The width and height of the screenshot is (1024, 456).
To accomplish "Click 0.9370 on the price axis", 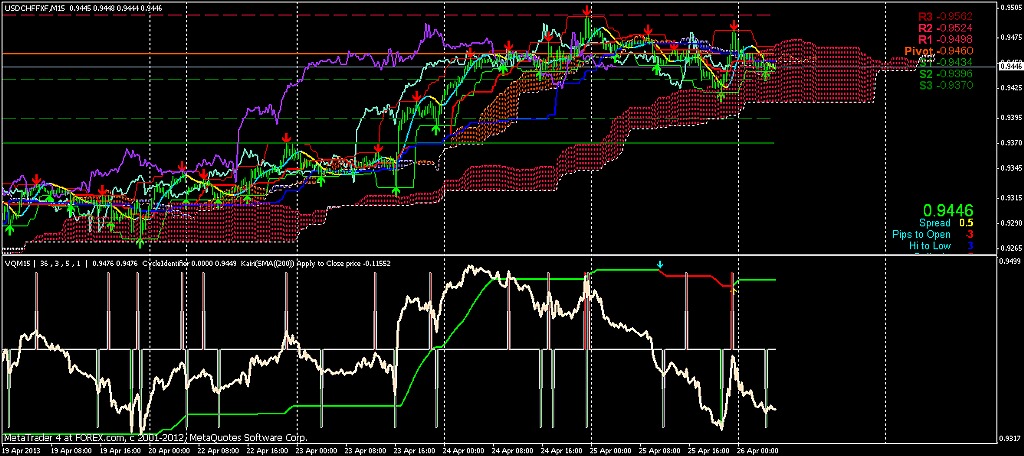I will click(1011, 142).
